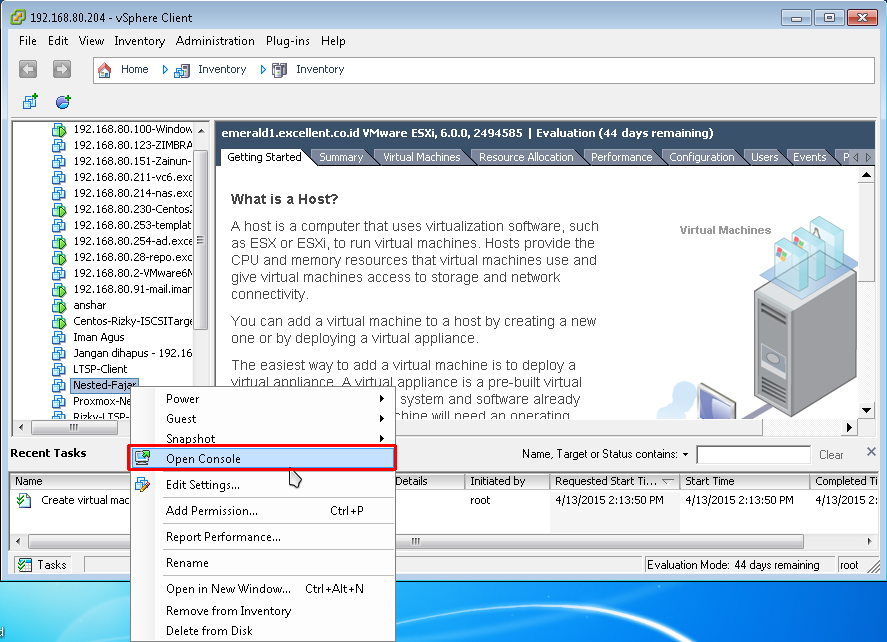Screen dimensions: 887x642
Task: Click the Requested Start Time sort arrow
Action: pyautogui.click(x=668, y=481)
